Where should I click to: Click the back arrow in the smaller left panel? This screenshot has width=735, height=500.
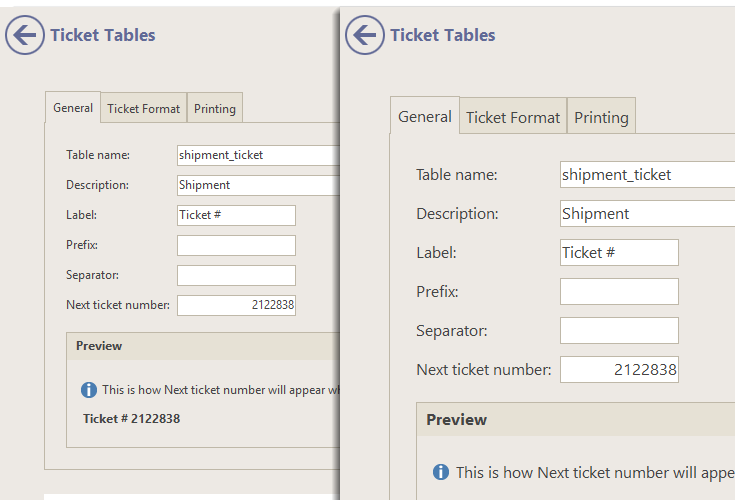25,35
